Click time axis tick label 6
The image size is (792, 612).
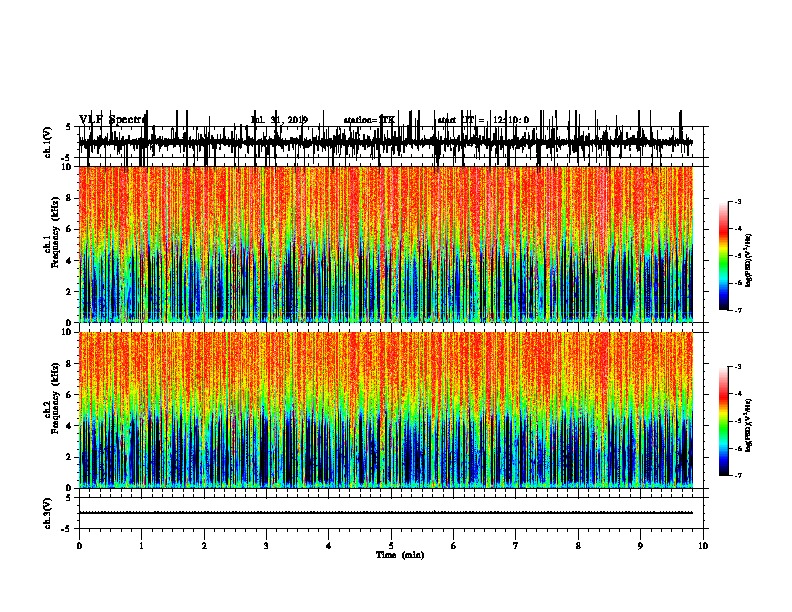pyautogui.click(x=454, y=546)
